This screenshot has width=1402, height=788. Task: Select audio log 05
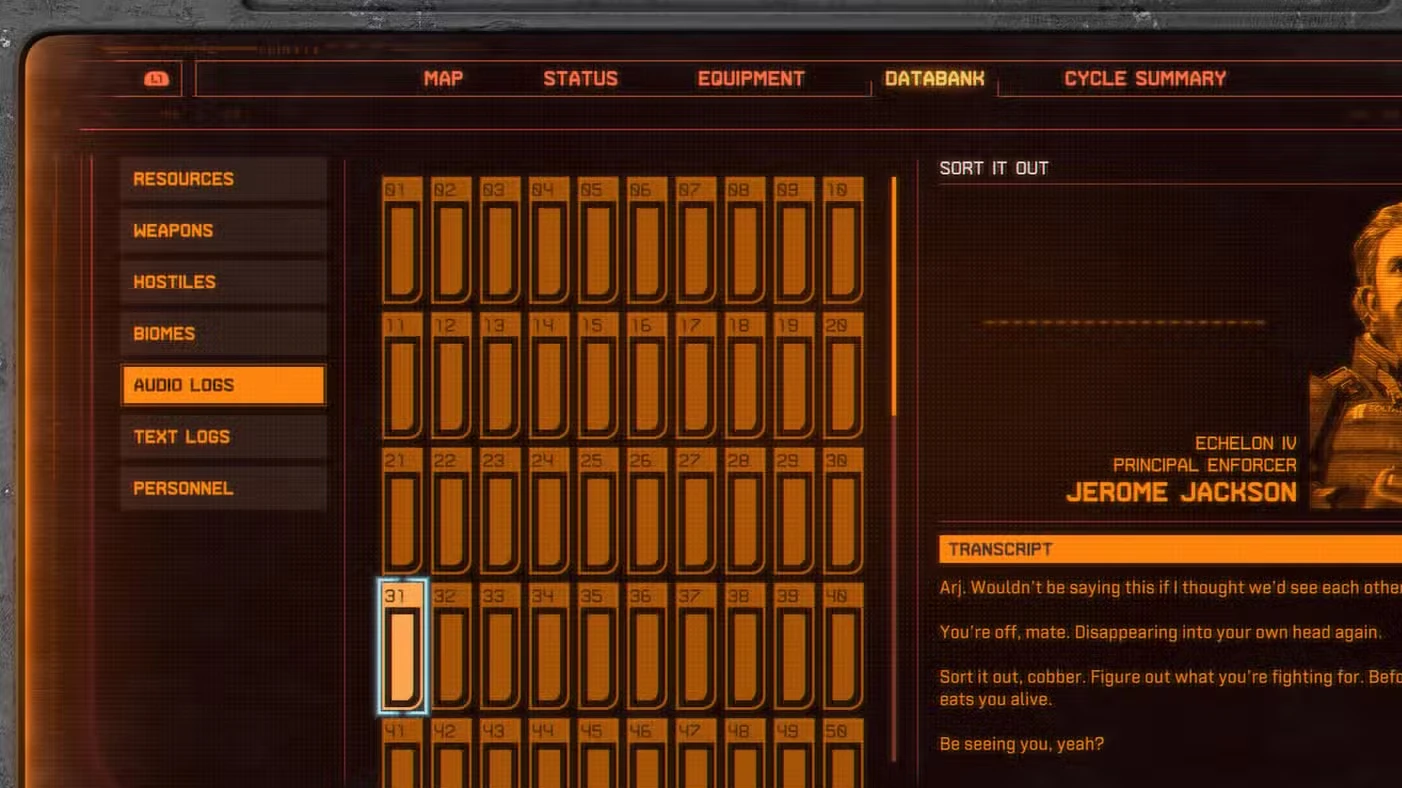pos(598,241)
